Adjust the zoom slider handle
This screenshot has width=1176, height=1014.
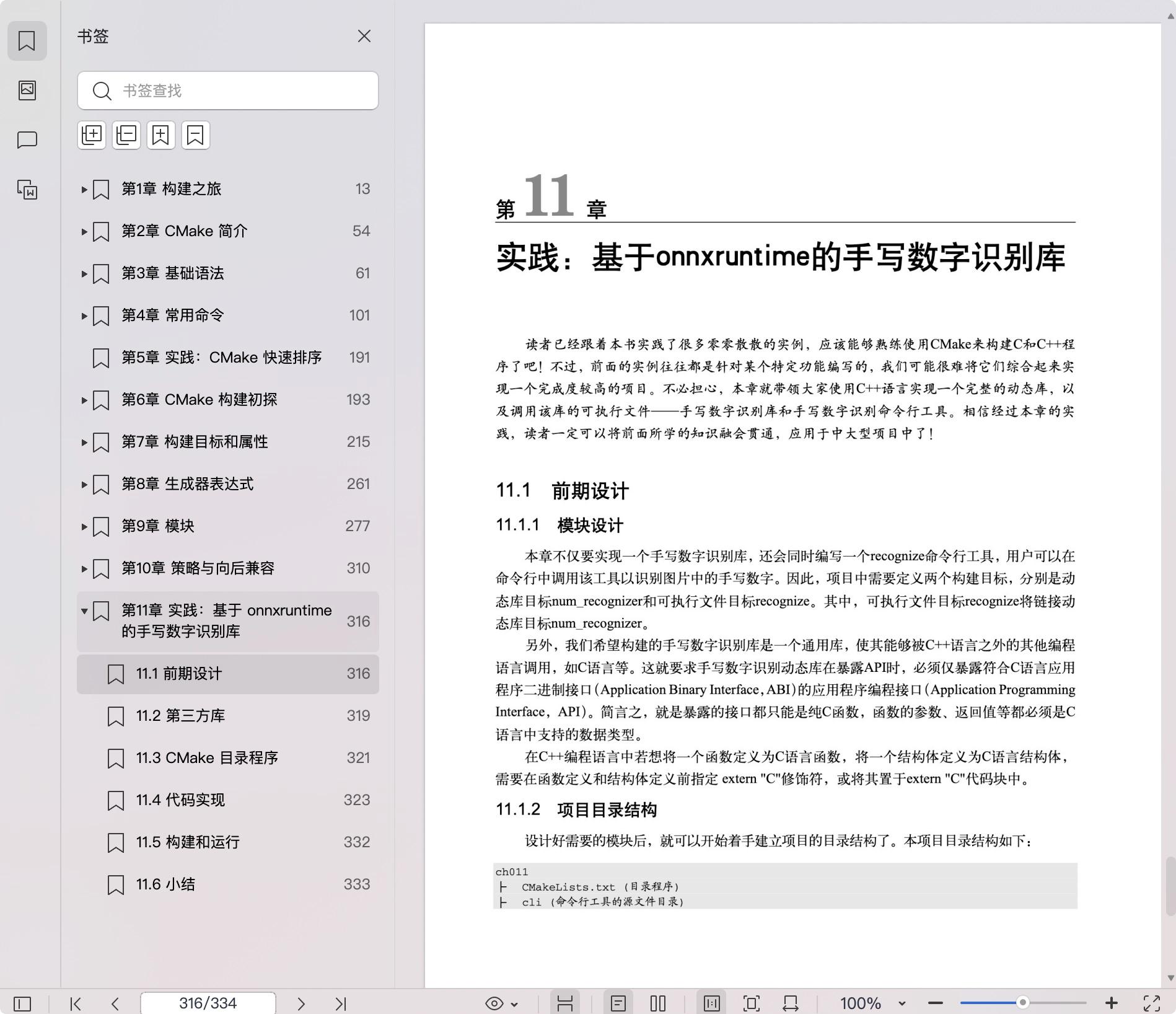point(1023,1003)
